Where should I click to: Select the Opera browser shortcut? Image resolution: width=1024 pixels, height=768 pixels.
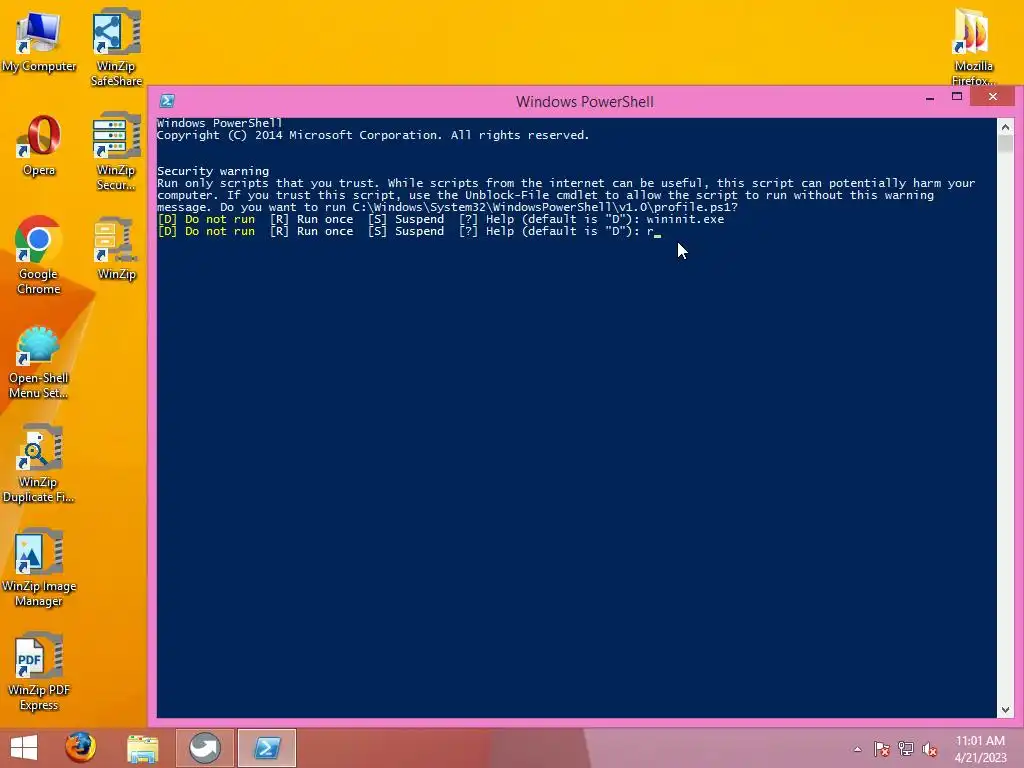[x=39, y=145]
